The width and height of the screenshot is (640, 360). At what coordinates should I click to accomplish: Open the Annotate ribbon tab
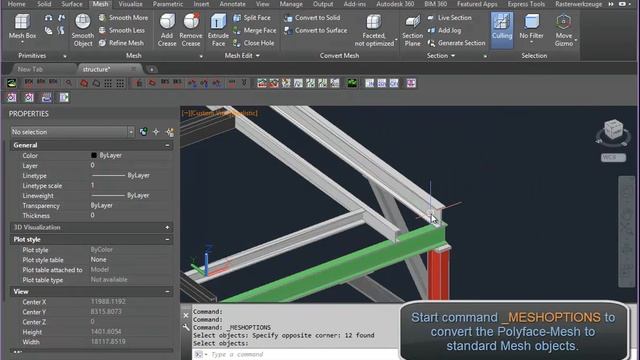click(232, 4)
